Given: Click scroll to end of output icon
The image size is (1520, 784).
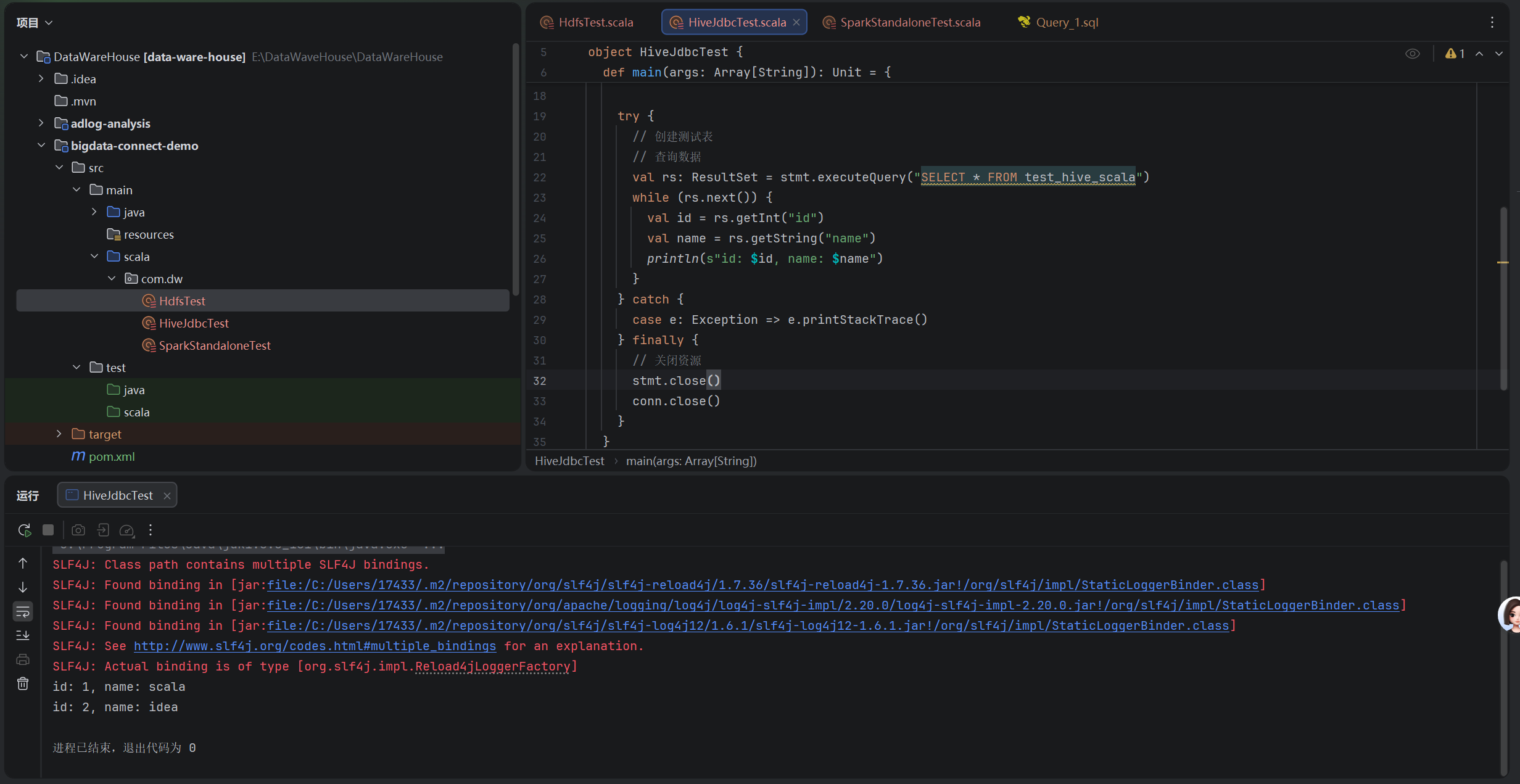Looking at the screenshot, I should pos(23,635).
